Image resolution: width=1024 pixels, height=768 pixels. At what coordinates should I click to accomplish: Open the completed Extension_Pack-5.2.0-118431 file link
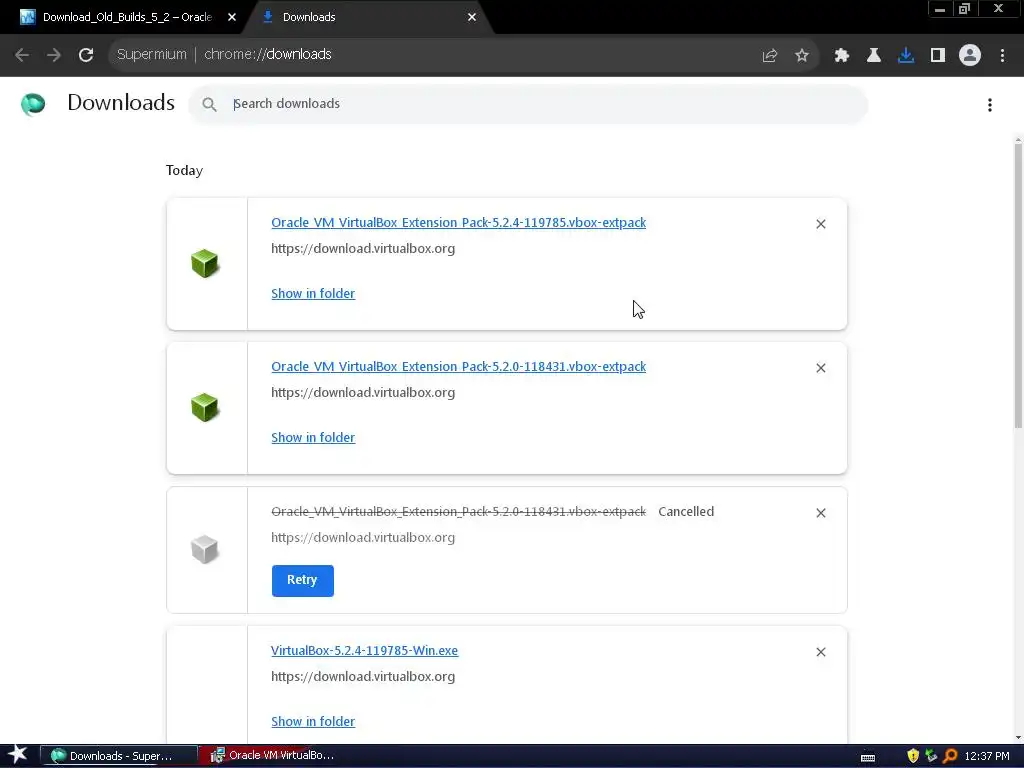pyautogui.click(x=458, y=366)
